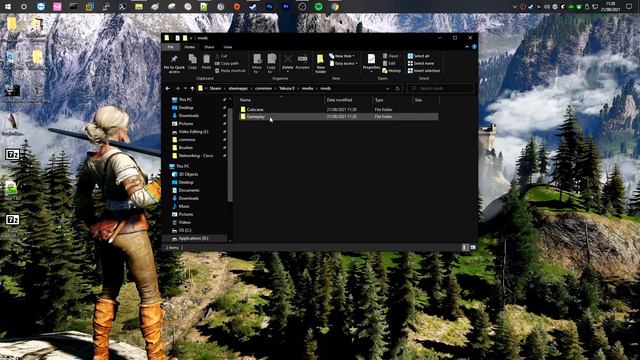This screenshot has width=640, height=360.
Task: Click Copy path in the ribbon
Action: 227,63
